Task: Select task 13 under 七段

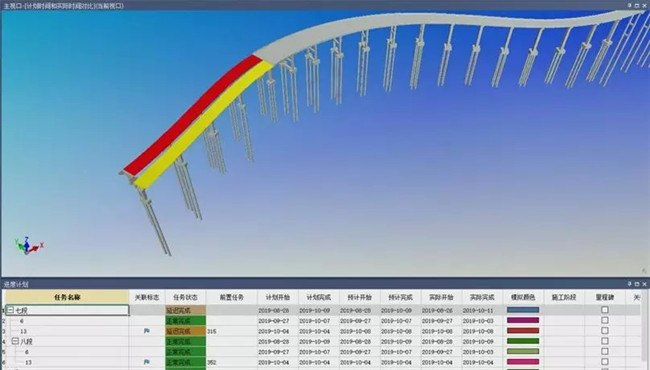Action: point(23,331)
